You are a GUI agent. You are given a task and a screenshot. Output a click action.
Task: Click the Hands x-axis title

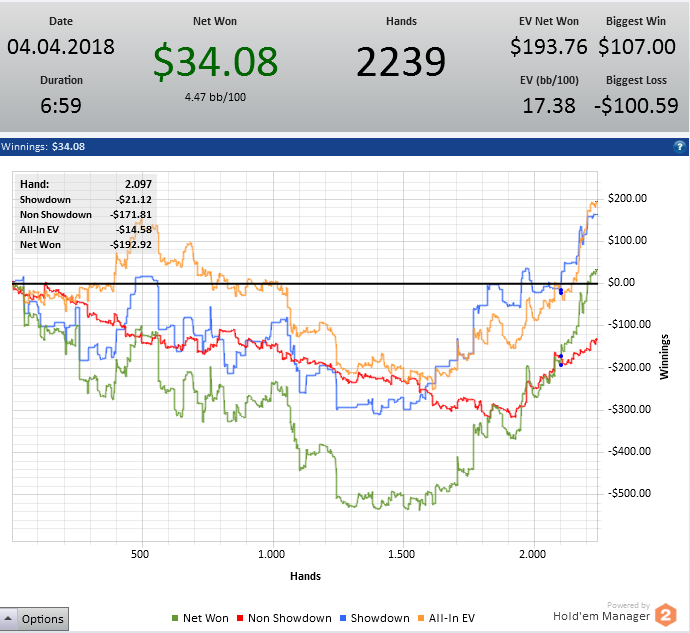pos(305,576)
